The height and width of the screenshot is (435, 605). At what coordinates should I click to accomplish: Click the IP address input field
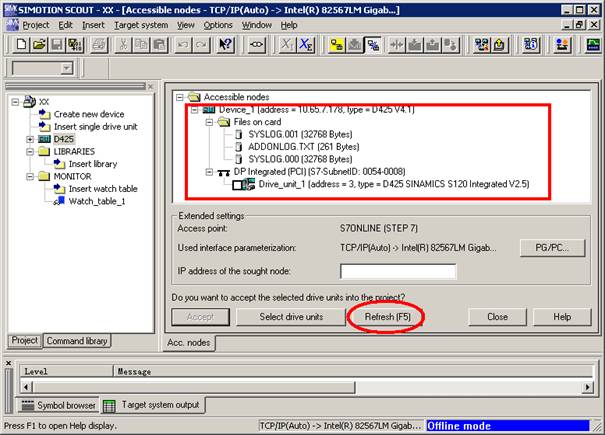[x=398, y=271]
